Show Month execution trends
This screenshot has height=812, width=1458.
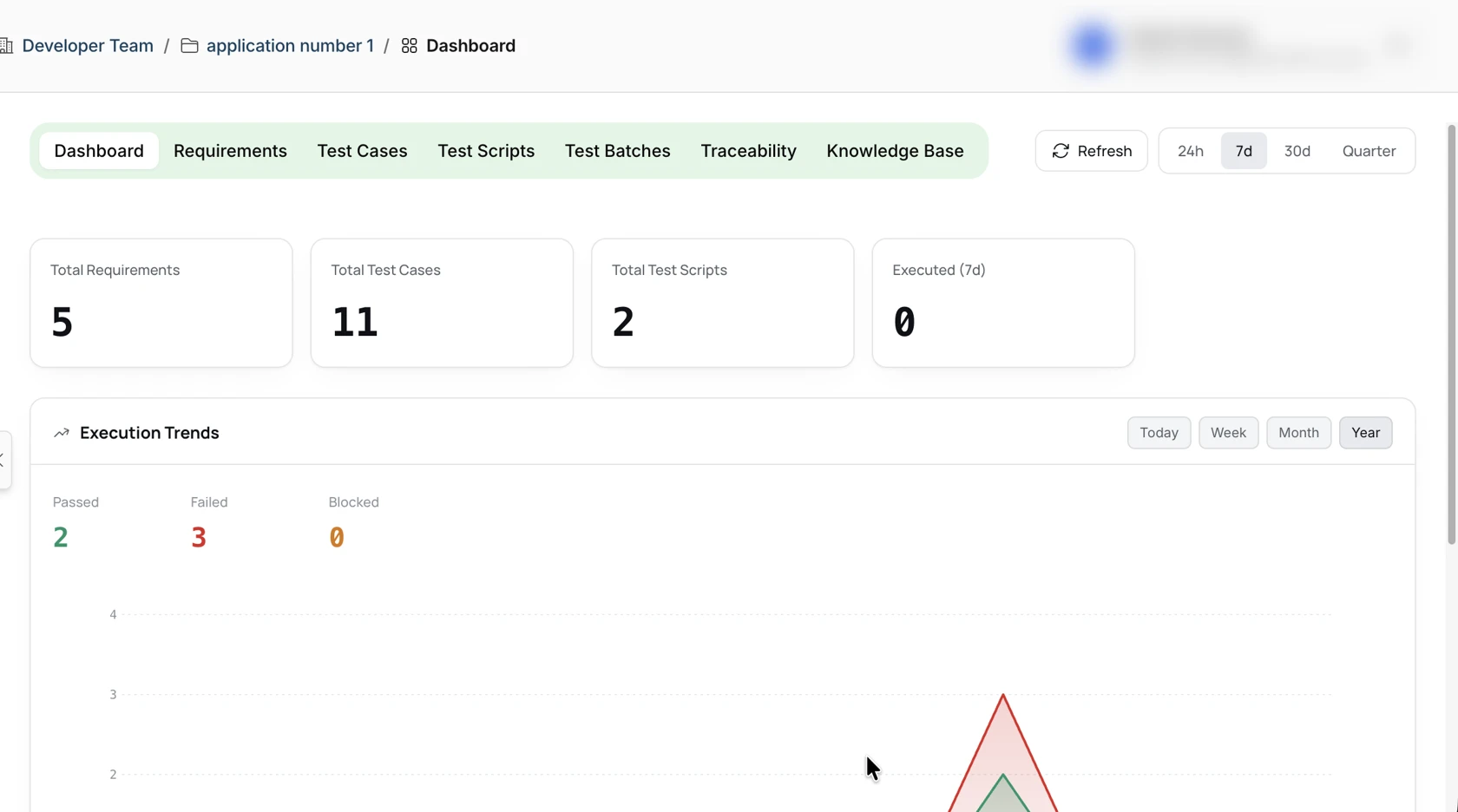[x=1298, y=433]
